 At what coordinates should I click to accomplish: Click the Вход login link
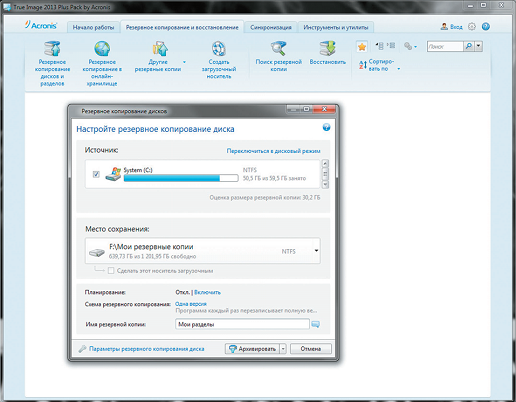[456, 27]
